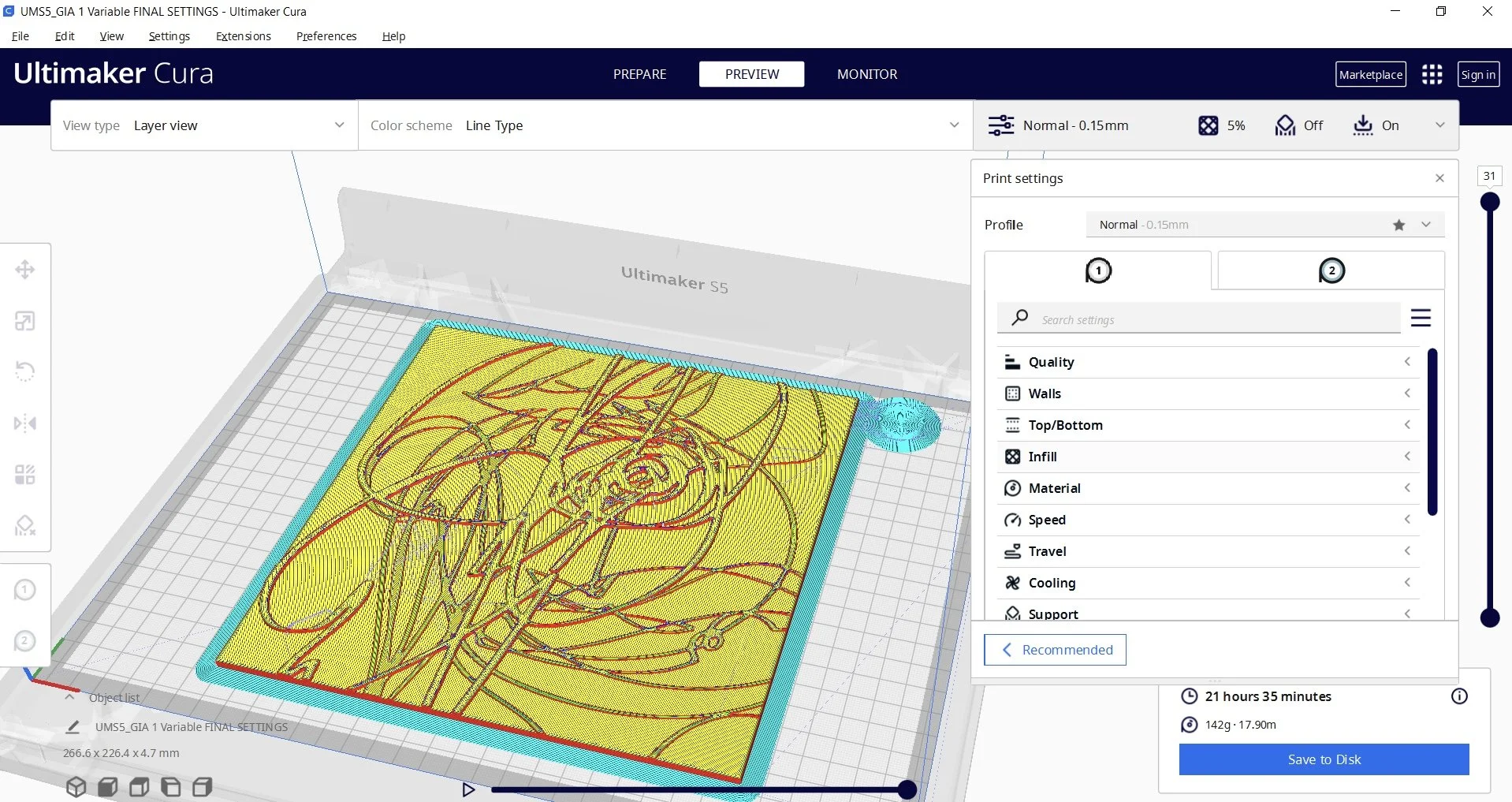Open the Marketplace
The image size is (1512, 802).
[1370, 74]
